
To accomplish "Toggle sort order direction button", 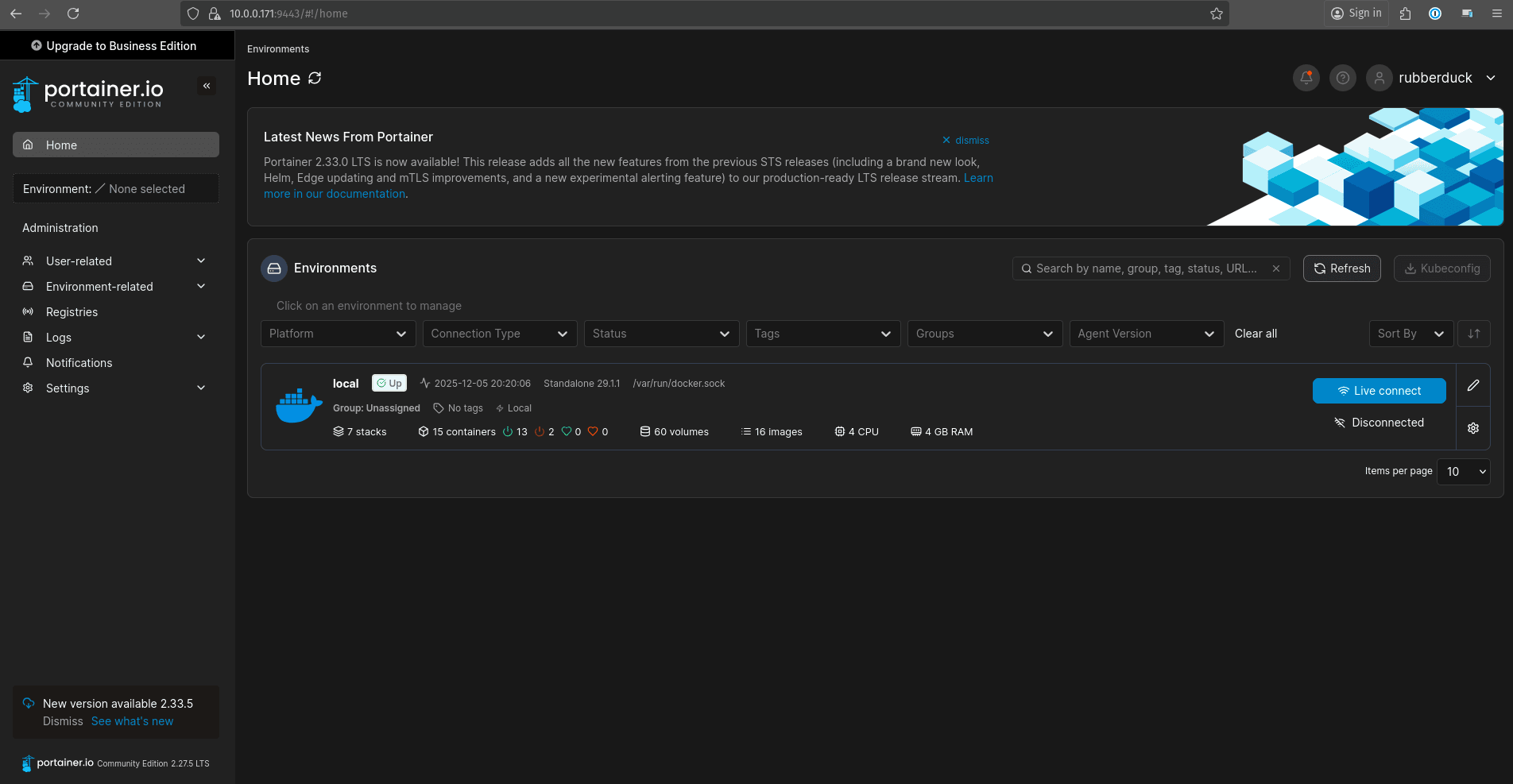I will 1473,334.
